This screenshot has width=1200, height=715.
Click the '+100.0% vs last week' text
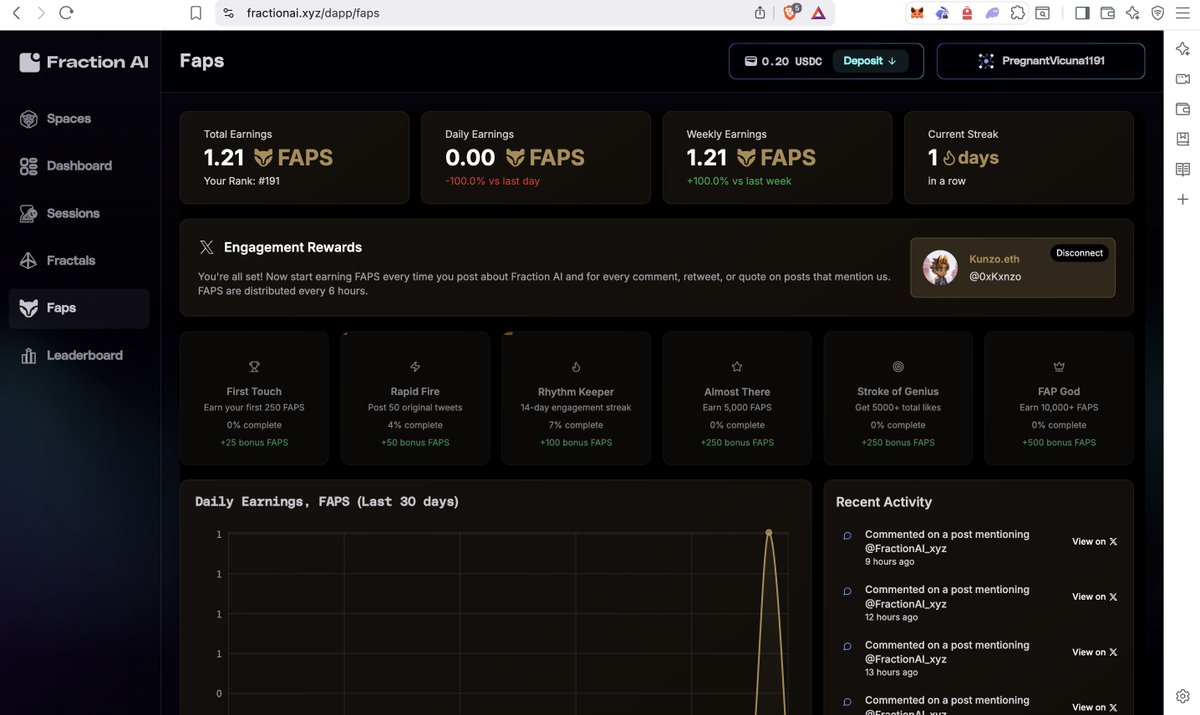739,181
